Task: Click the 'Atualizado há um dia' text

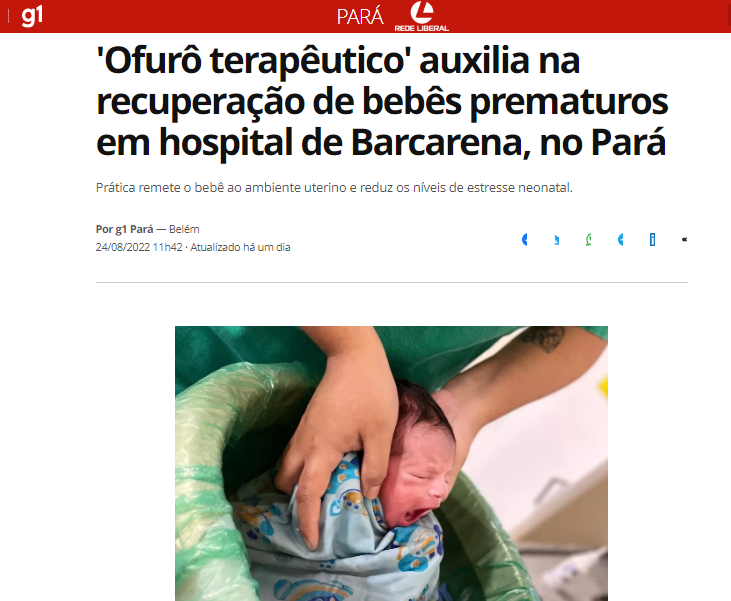Action: (240, 247)
